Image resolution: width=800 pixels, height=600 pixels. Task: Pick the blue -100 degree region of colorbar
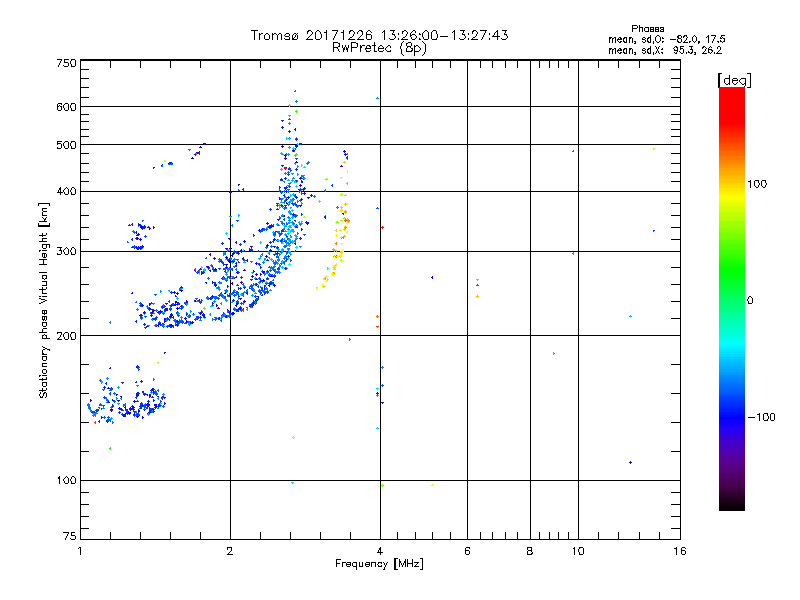(x=732, y=417)
